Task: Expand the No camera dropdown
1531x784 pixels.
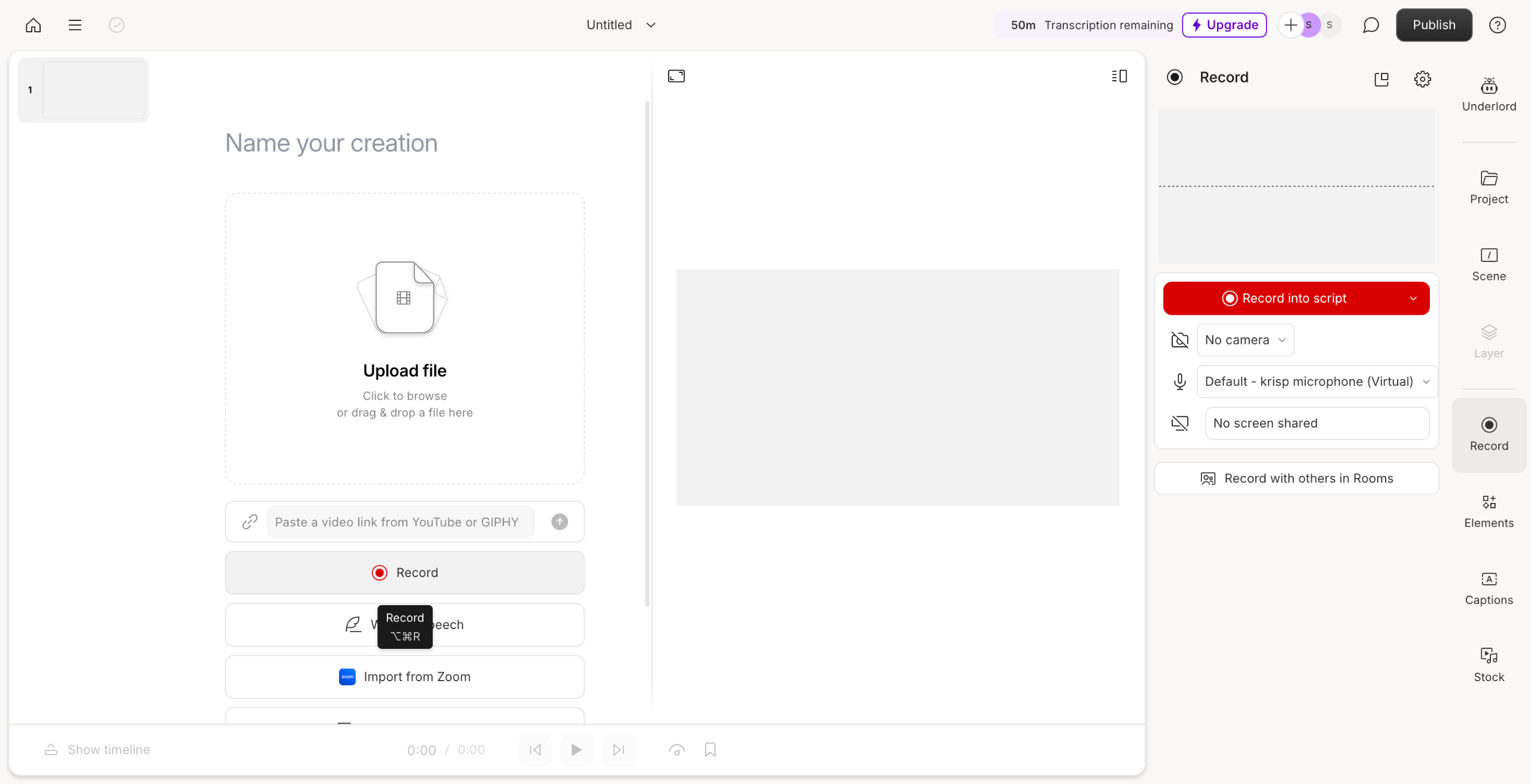Action: 1245,340
